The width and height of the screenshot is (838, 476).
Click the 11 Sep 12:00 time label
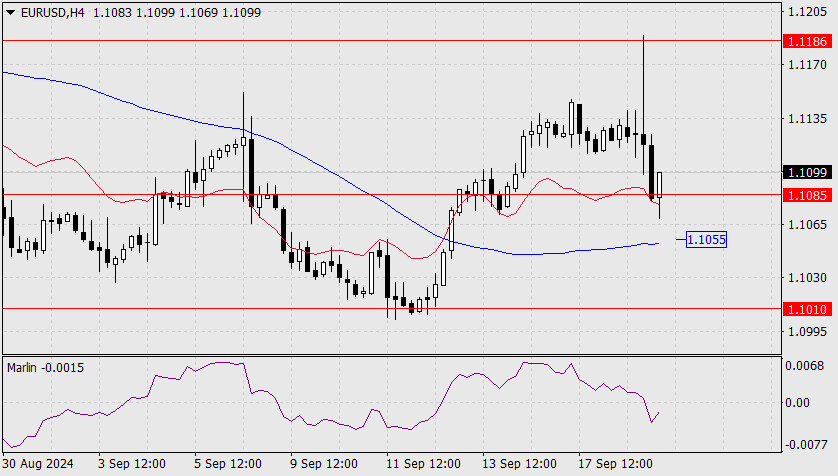pos(423,464)
